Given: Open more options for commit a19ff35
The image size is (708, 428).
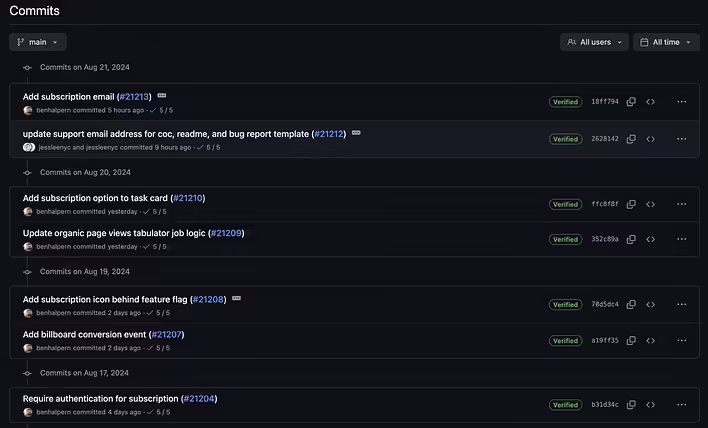Looking at the screenshot, I should (x=682, y=340).
